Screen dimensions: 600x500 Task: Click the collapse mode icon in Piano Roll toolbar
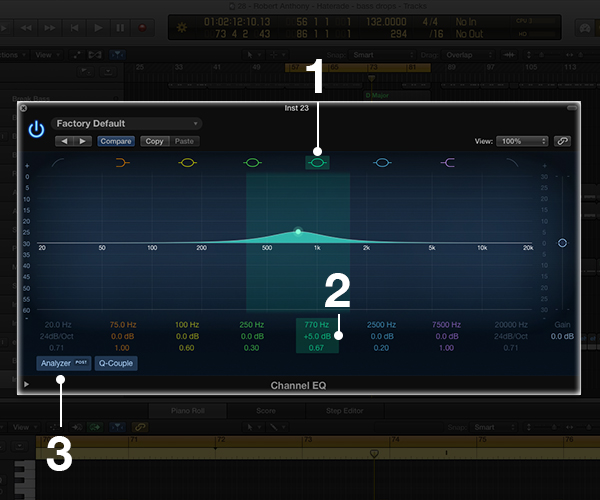coord(53,427)
